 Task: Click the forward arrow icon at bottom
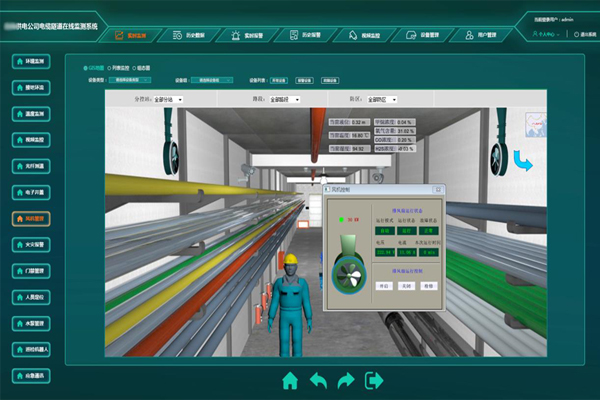[346, 380]
